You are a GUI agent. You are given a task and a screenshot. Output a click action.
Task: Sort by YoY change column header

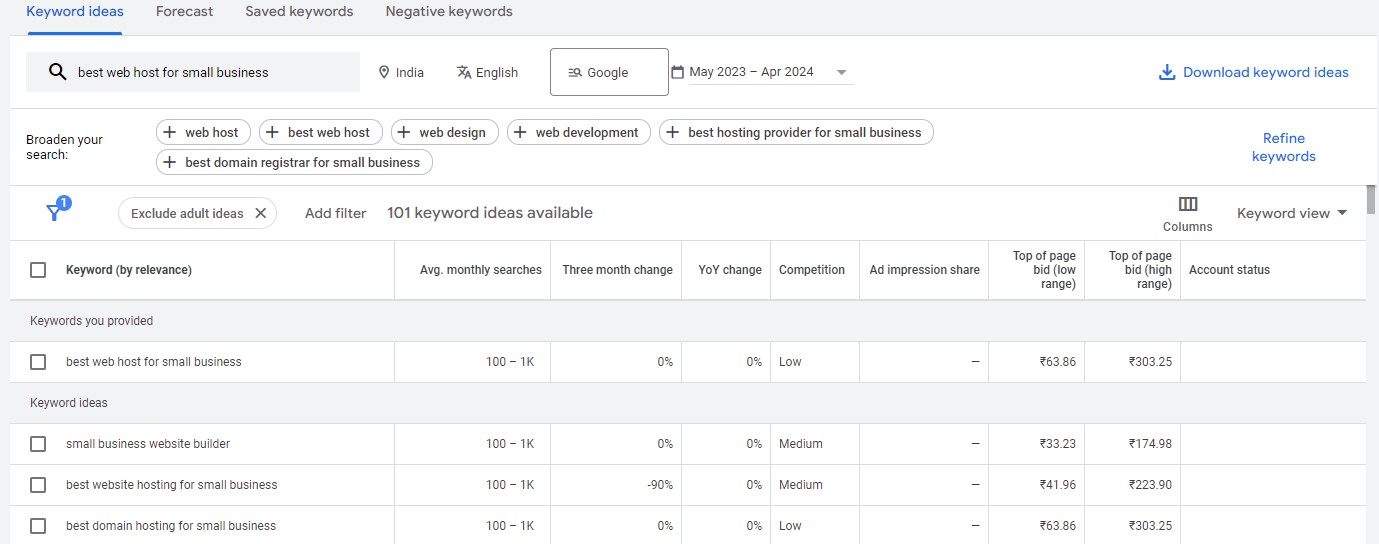pos(728,270)
